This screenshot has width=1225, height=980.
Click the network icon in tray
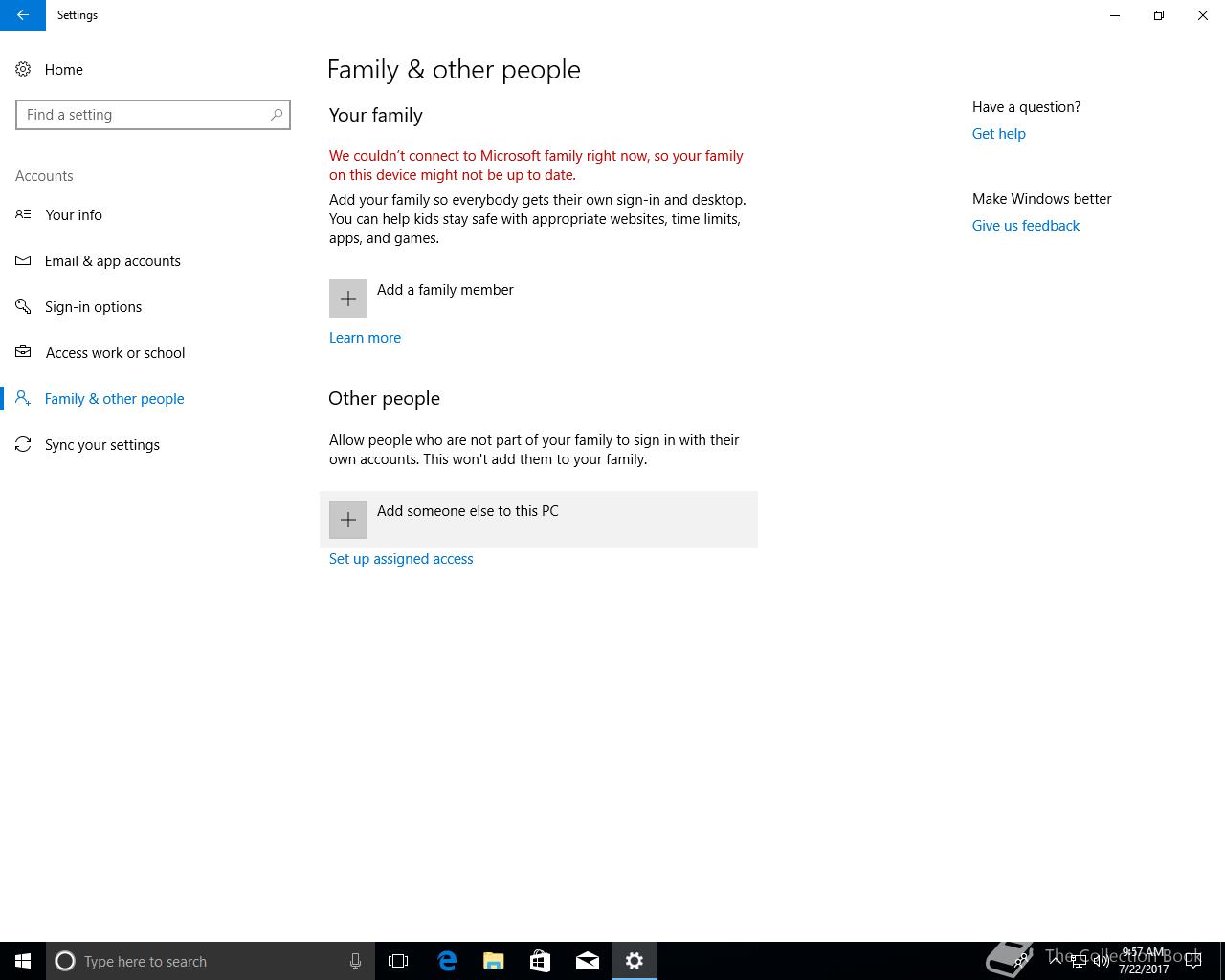pyautogui.click(x=1078, y=961)
